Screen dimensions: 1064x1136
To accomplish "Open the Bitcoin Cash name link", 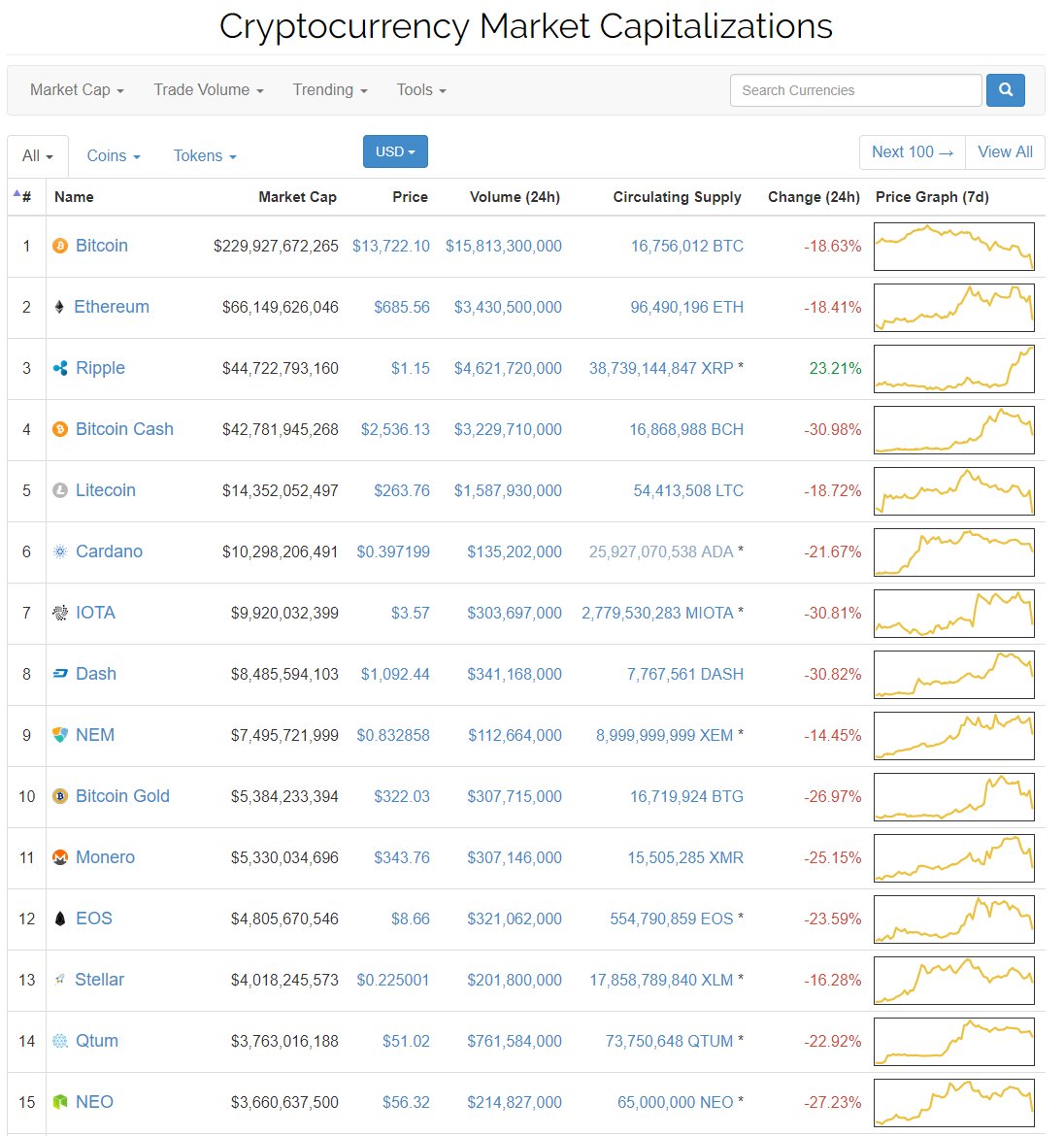I will [x=124, y=429].
